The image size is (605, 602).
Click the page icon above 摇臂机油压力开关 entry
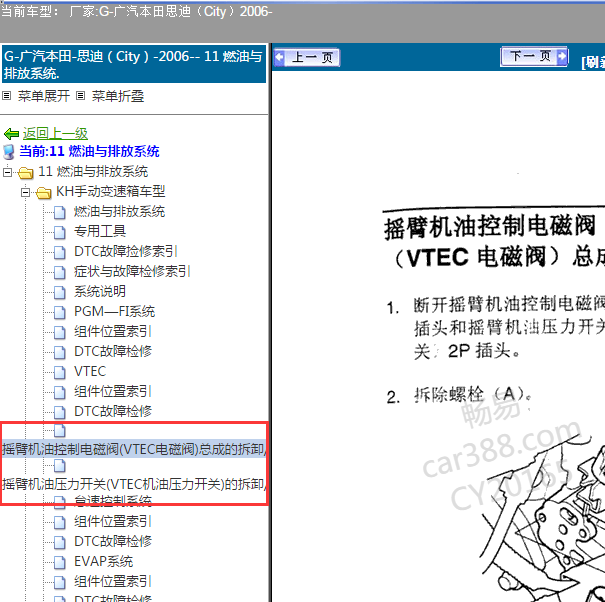(59, 466)
